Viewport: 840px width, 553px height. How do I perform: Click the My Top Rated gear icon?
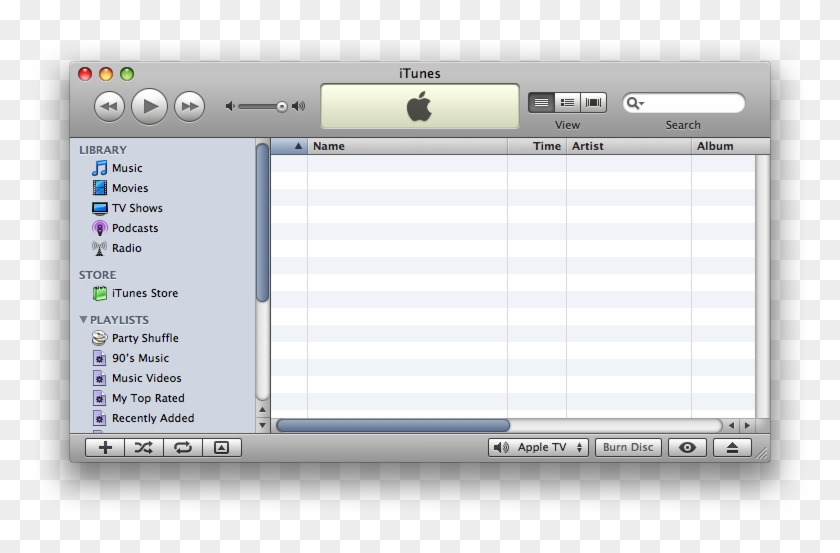click(x=99, y=398)
